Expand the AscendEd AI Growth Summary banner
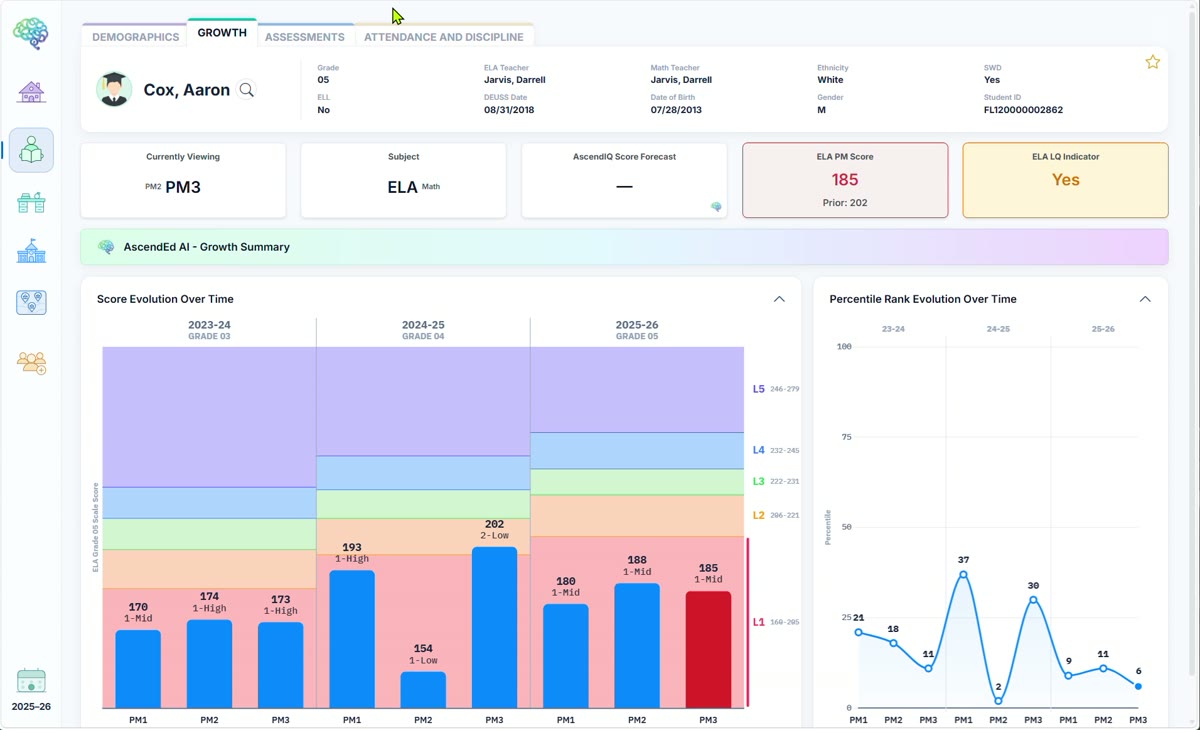Screen dimensions: 1200x730 click(x=624, y=247)
